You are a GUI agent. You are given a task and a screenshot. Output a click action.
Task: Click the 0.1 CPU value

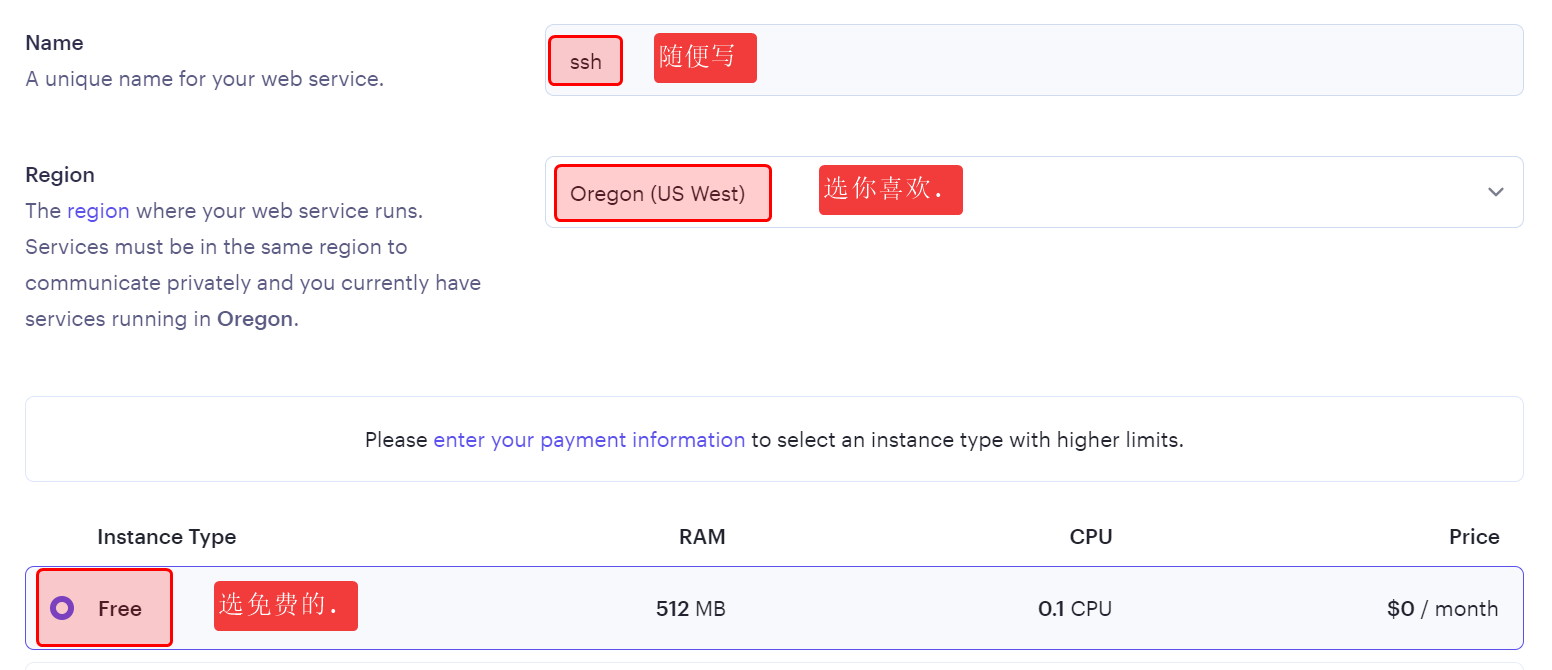point(1075,608)
